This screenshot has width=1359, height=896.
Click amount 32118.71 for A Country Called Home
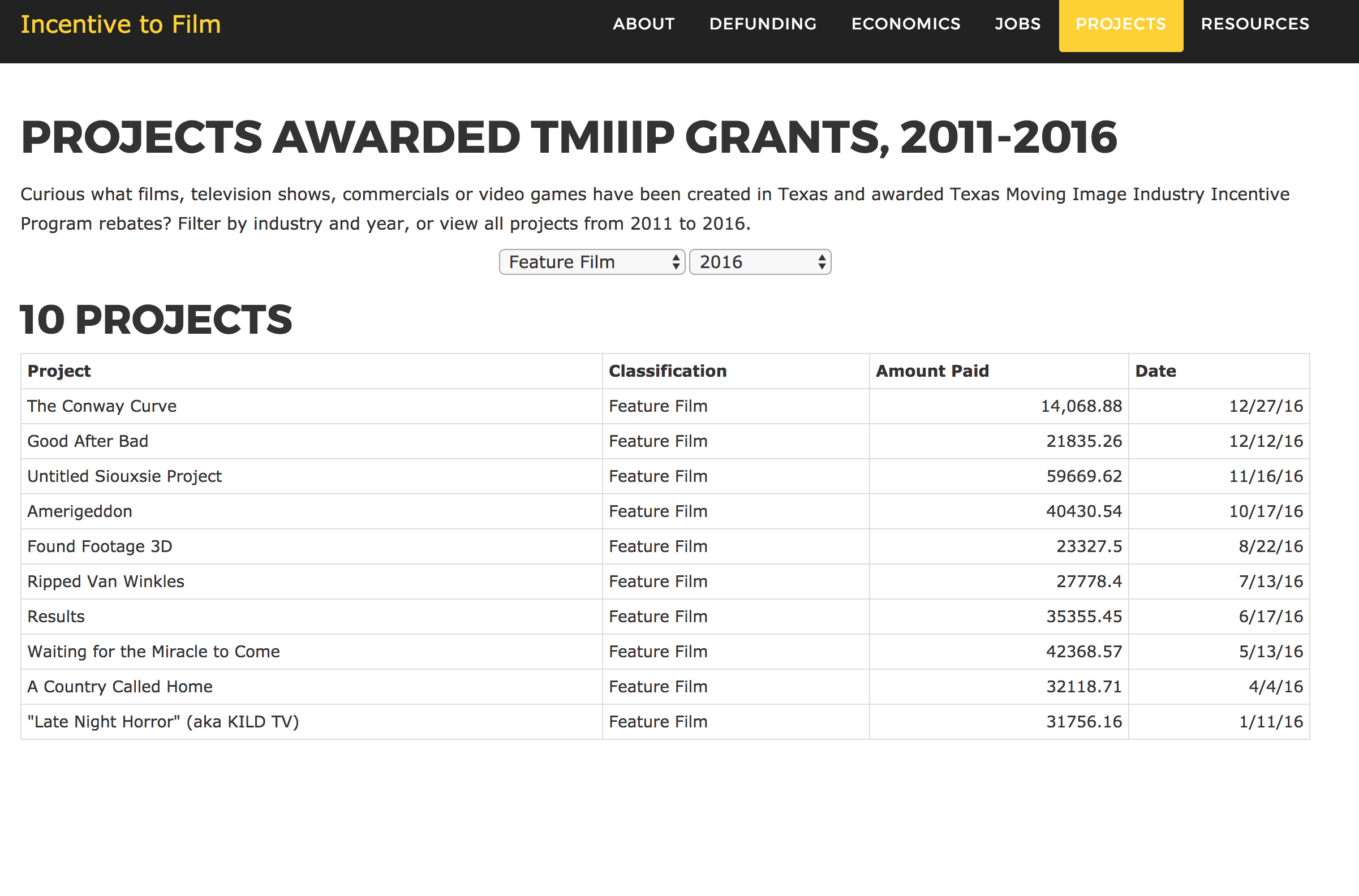click(1084, 687)
